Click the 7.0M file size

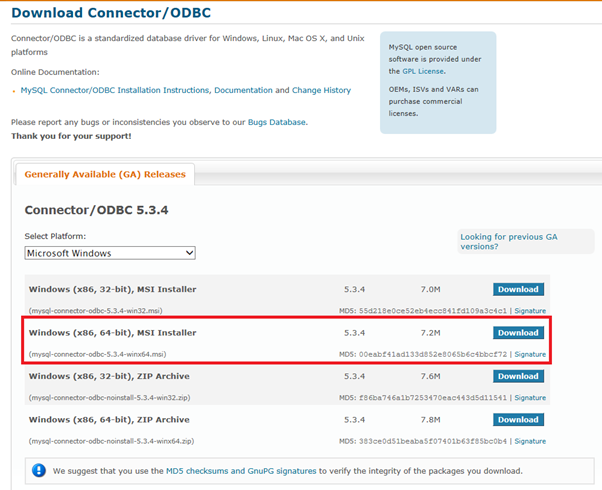[430, 289]
